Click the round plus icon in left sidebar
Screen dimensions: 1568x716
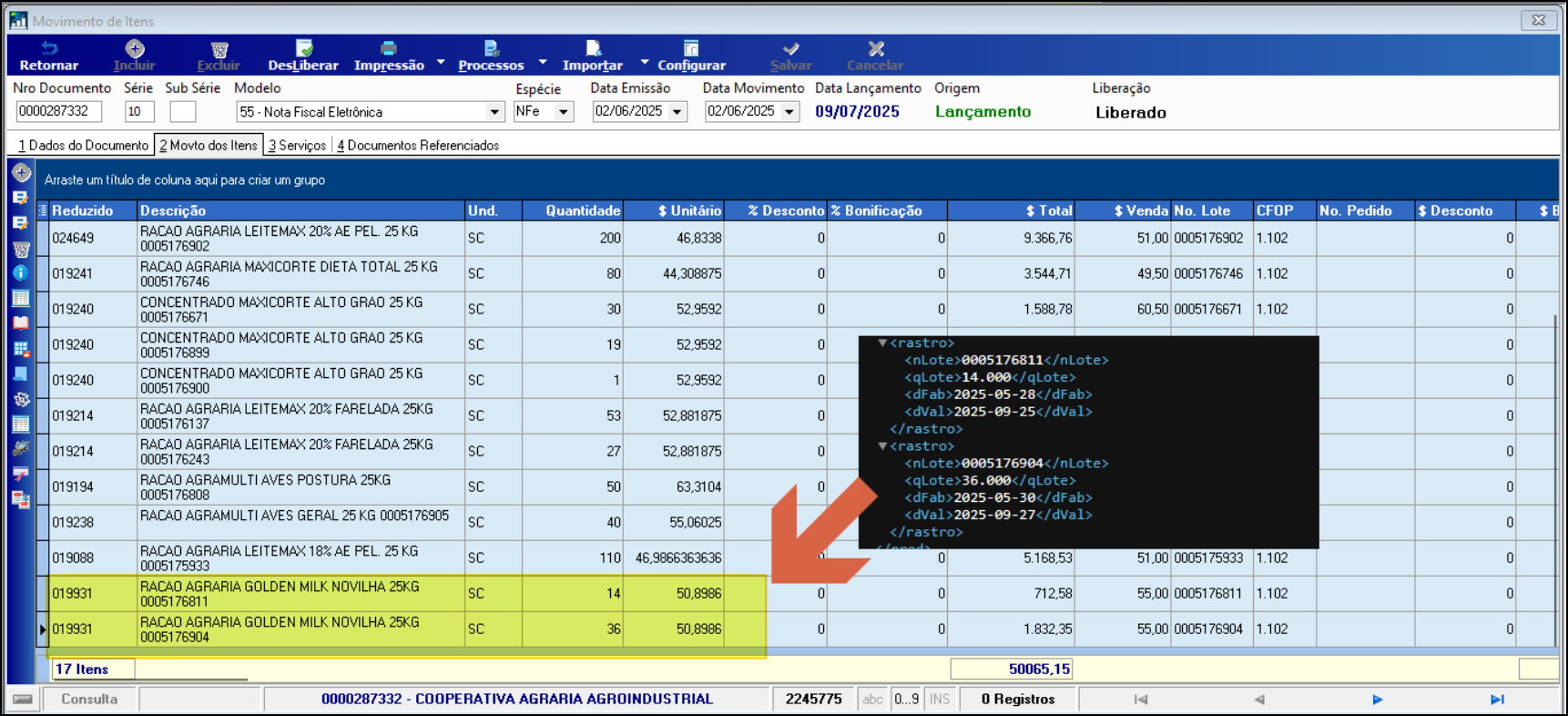click(x=22, y=172)
